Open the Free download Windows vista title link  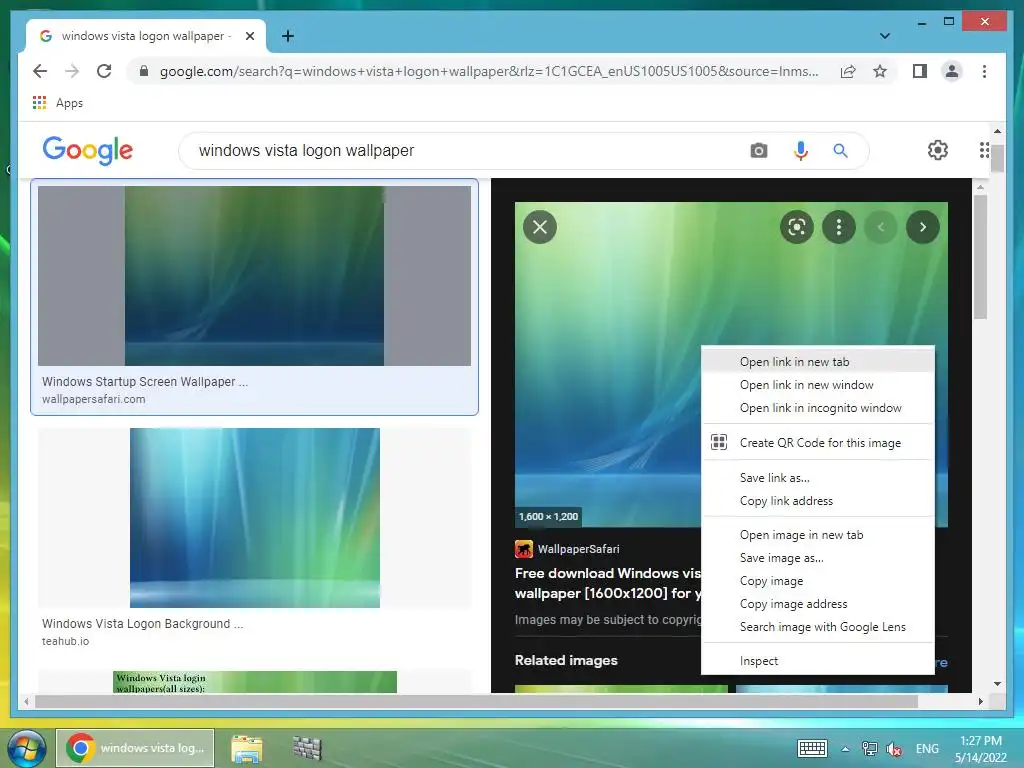click(607, 583)
